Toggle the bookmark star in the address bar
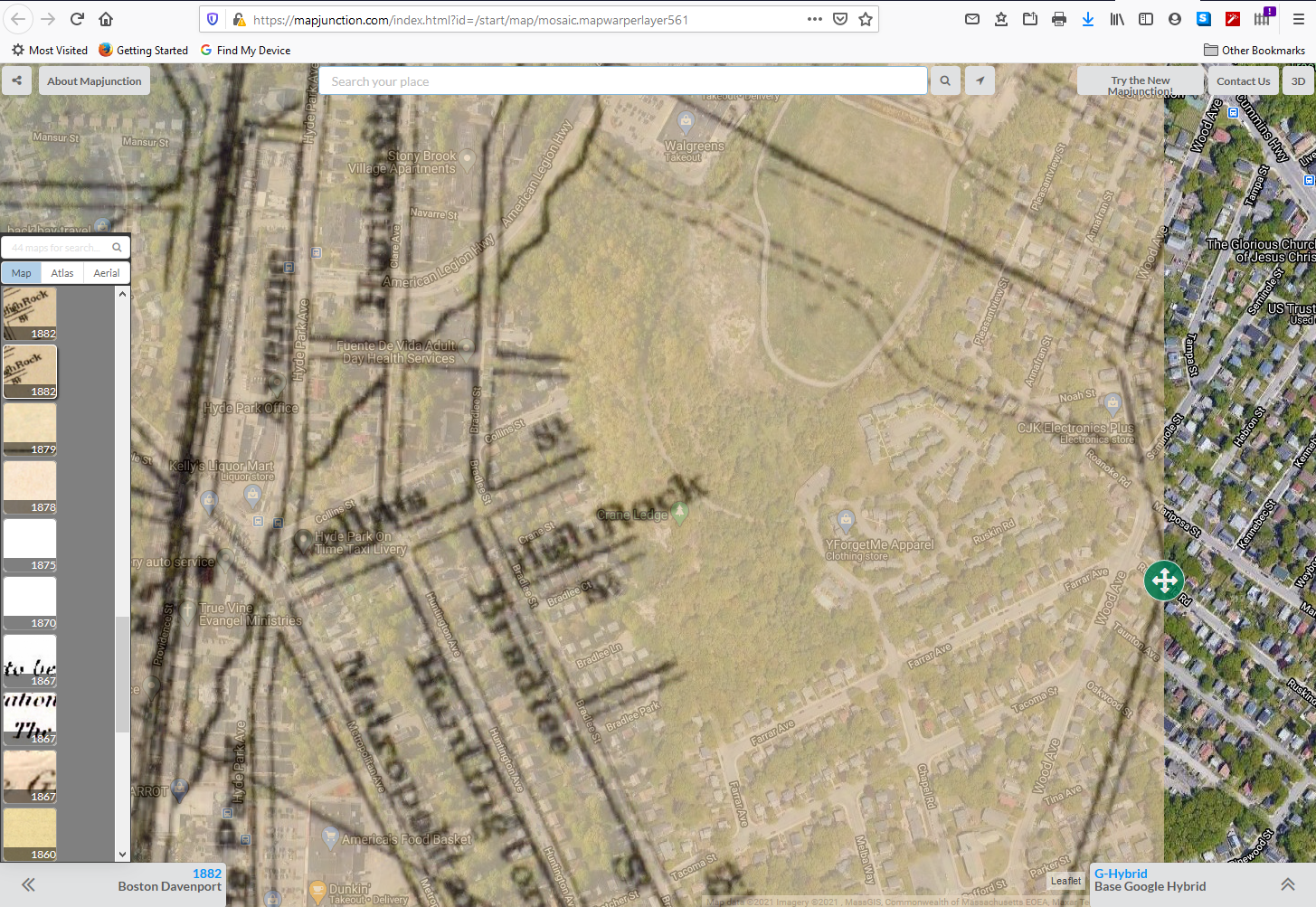 (866, 18)
